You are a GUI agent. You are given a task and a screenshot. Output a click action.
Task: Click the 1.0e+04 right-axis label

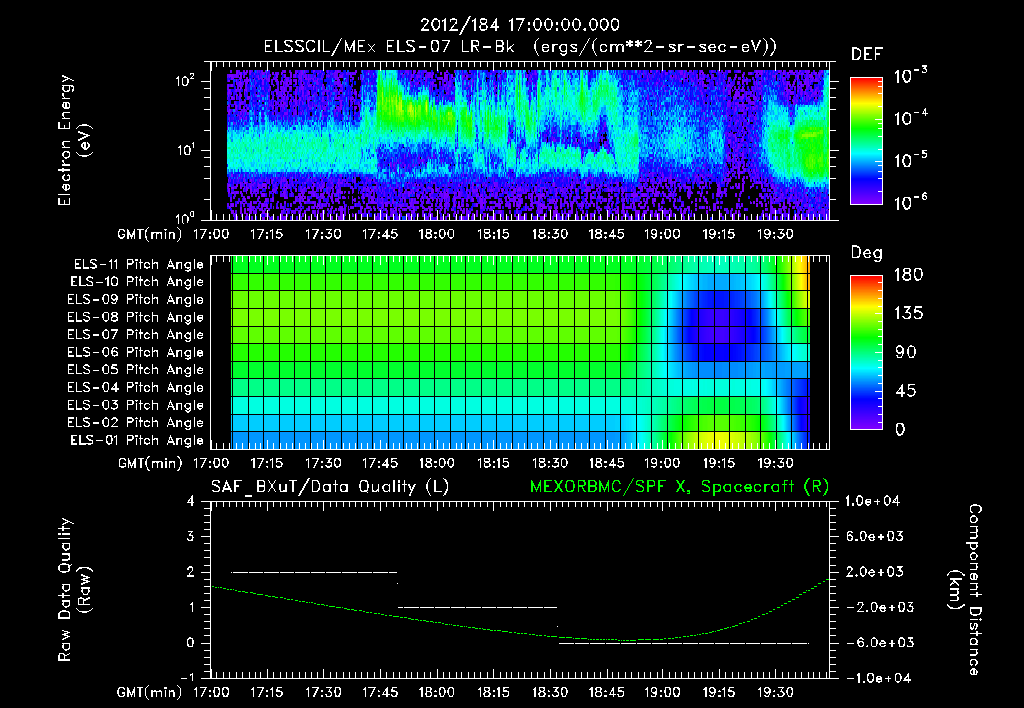tap(872, 501)
